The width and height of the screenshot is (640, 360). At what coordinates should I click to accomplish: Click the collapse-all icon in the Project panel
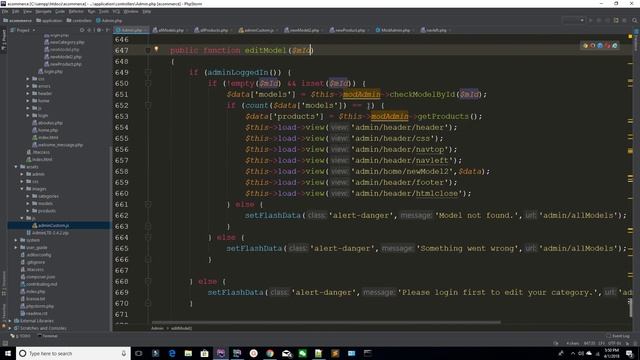tap(89, 30)
